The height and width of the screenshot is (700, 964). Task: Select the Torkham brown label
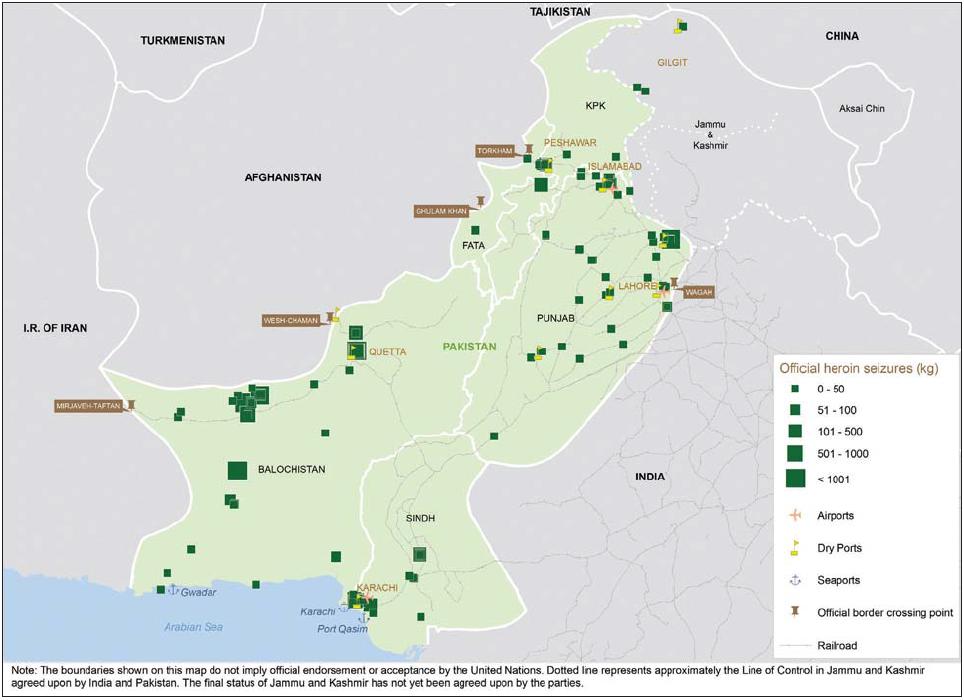pyautogui.click(x=495, y=151)
